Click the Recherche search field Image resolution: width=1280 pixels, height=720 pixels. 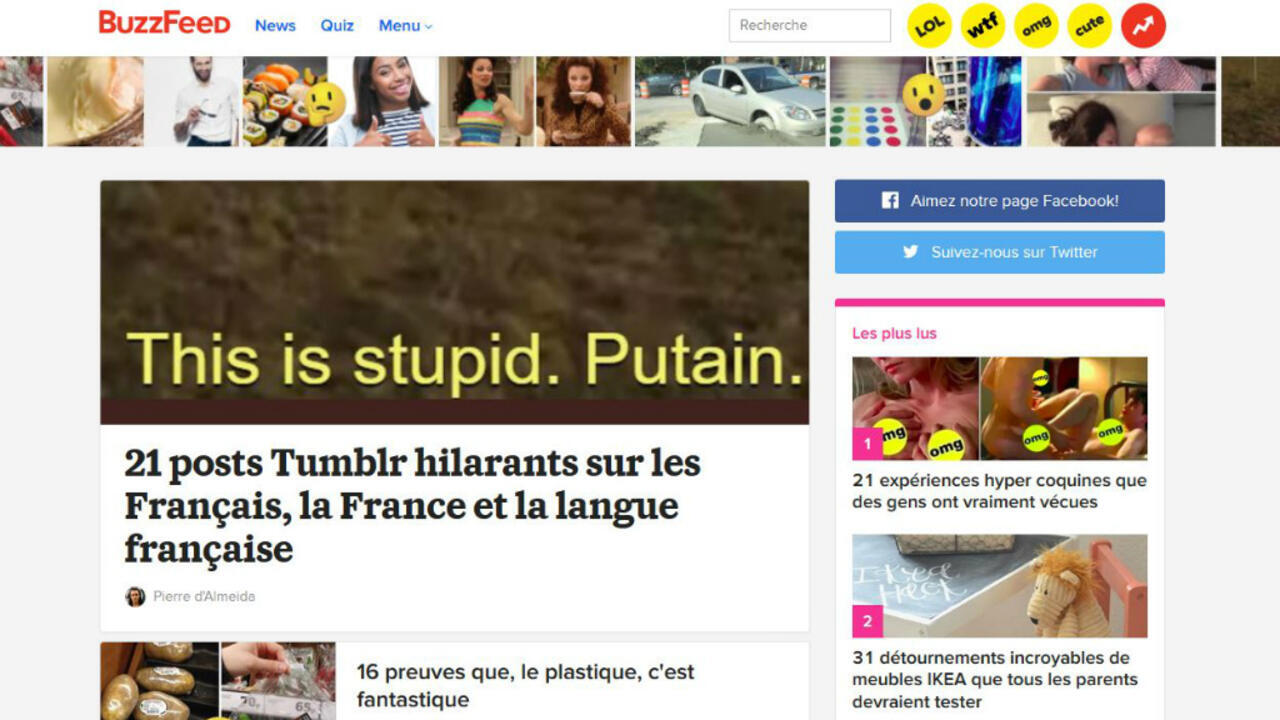click(810, 26)
